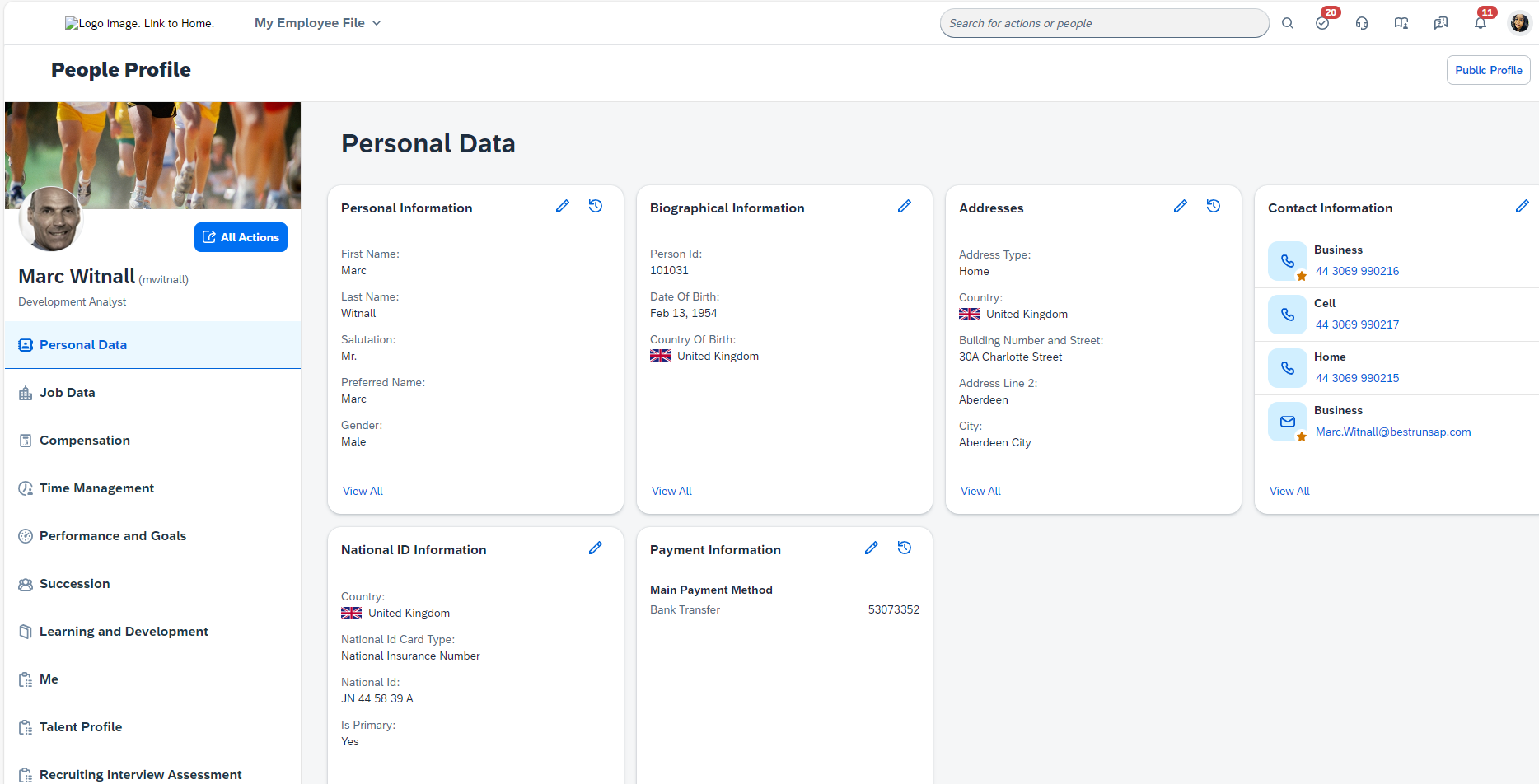Screen dimensions: 1539x784
Task: Expand the My Employee File dropdown
Action: pyautogui.click(x=318, y=23)
